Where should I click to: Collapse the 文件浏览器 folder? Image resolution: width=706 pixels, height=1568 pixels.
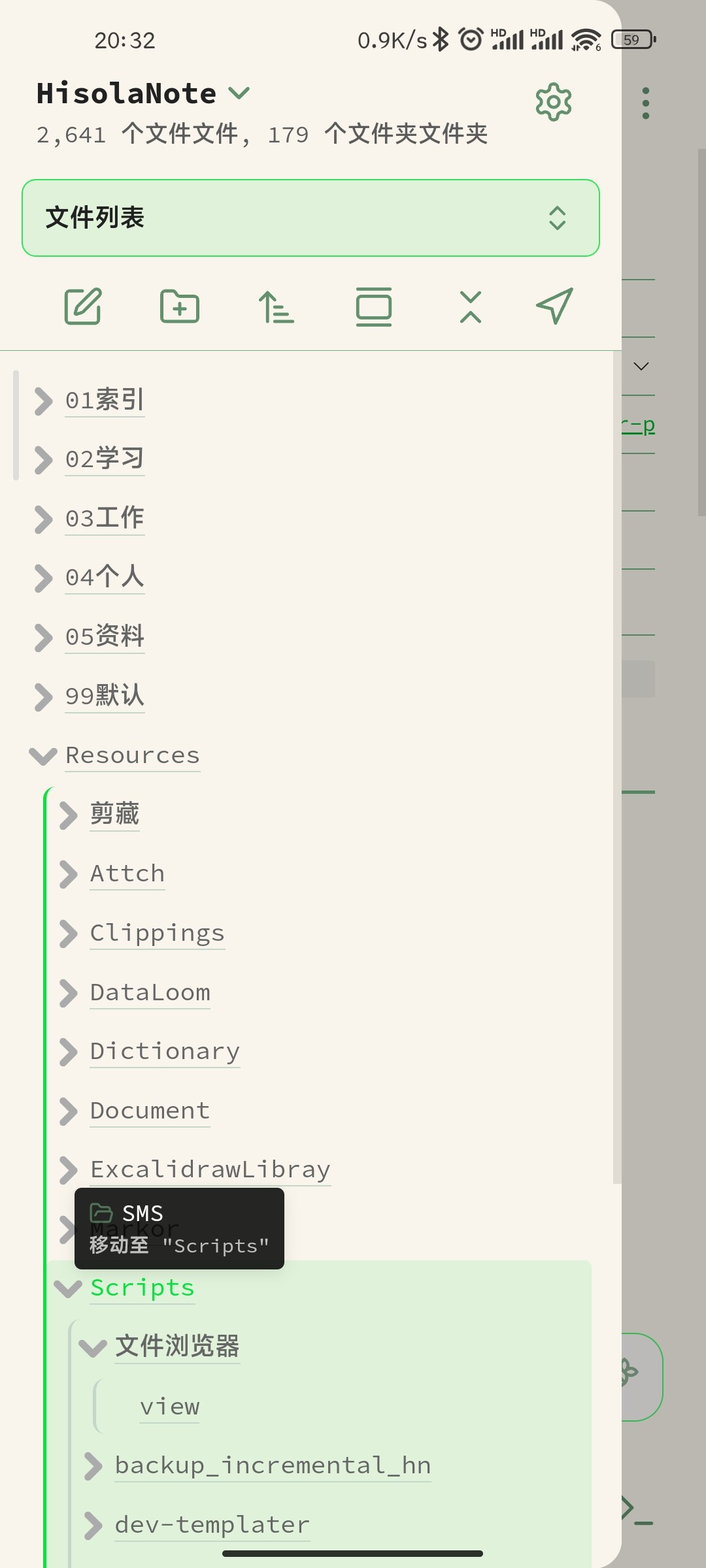pos(93,1347)
